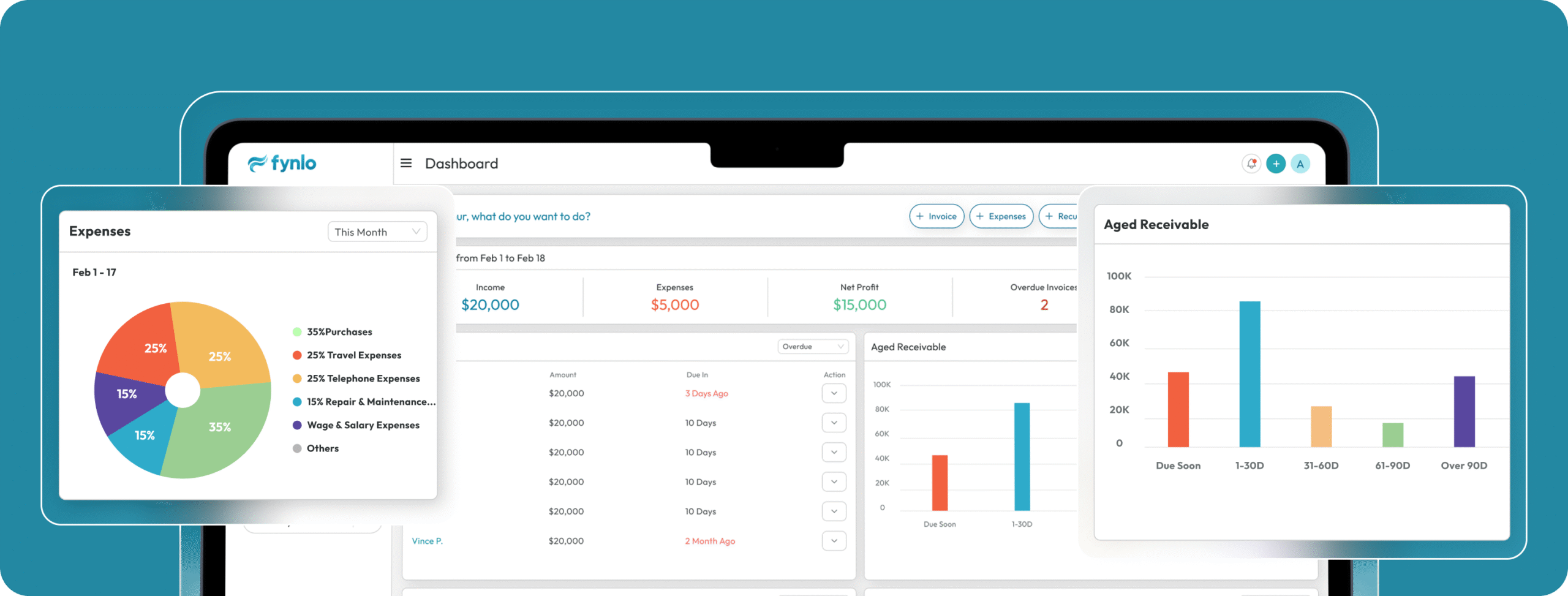
Task: Expand the action chevron for 3 Days Ago row
Action: (834, 393)
